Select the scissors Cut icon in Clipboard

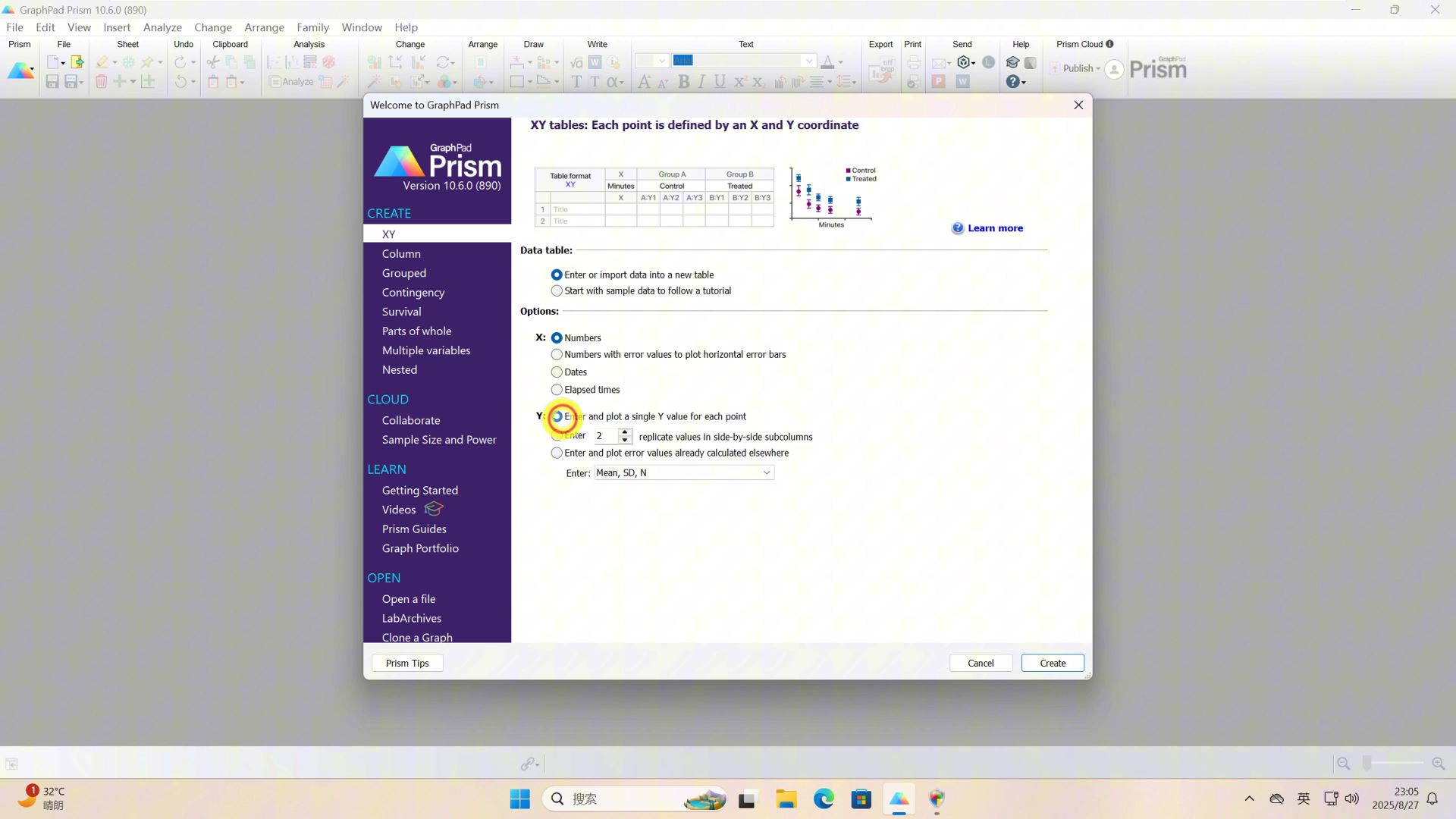point(213,62)
